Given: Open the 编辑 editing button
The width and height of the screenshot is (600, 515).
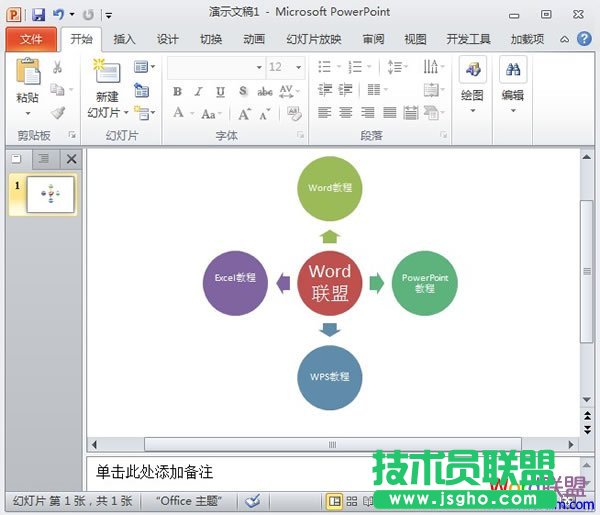Looking at the screenshot, I should point(513,85).
